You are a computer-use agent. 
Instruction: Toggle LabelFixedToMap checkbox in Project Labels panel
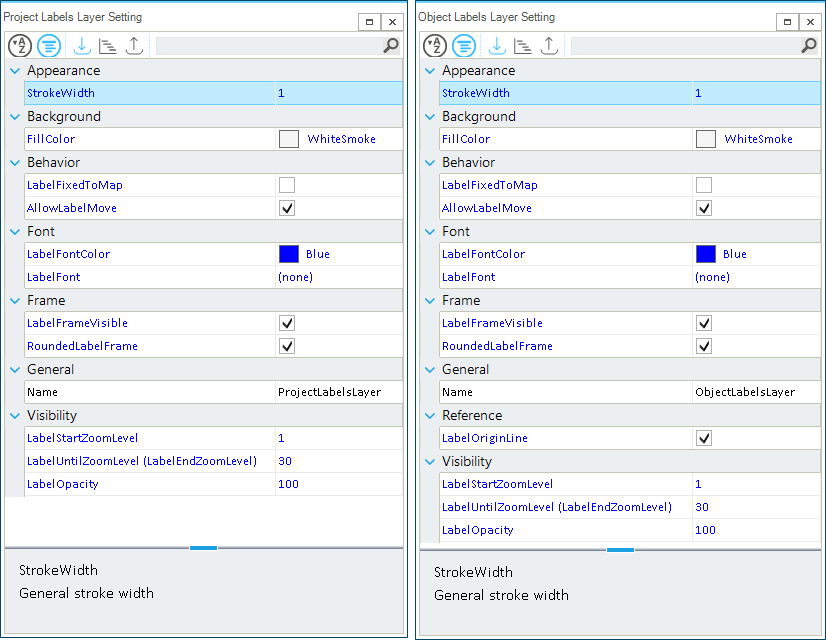pos(287,185)
